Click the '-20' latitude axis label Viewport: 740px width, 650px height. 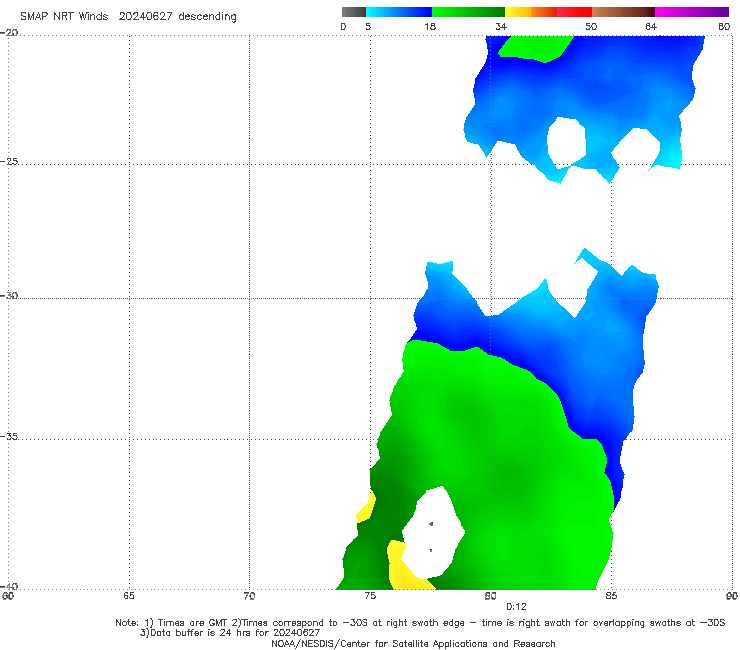(x=10, y=32)
